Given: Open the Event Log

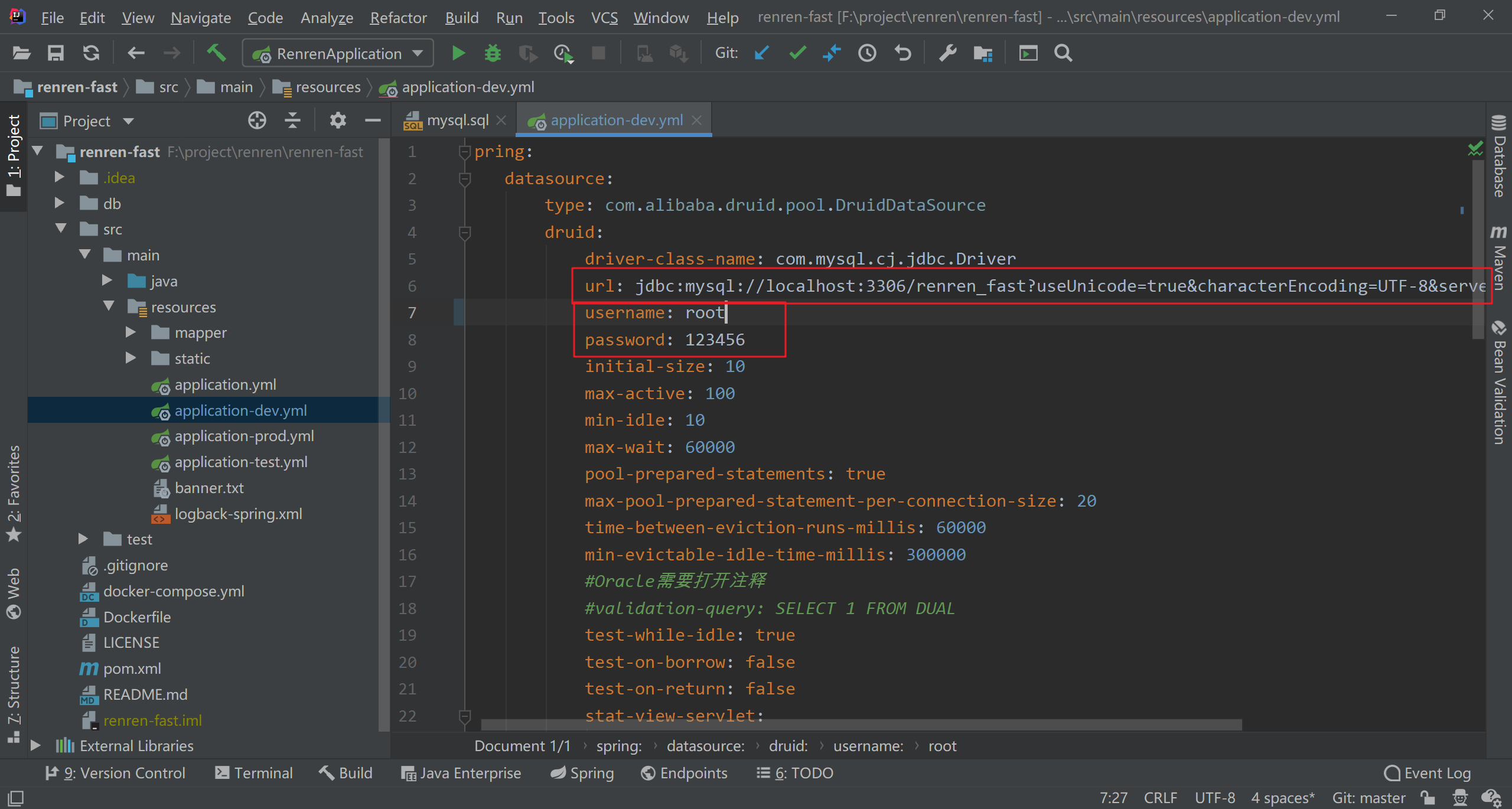Looking at the screenshot, I should pos(1427,773).
